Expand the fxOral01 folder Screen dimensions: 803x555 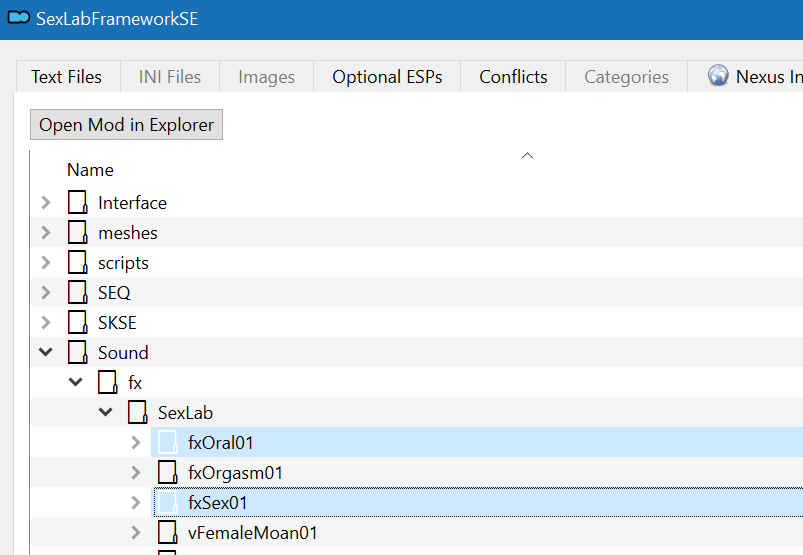click(x=136, y=442)
